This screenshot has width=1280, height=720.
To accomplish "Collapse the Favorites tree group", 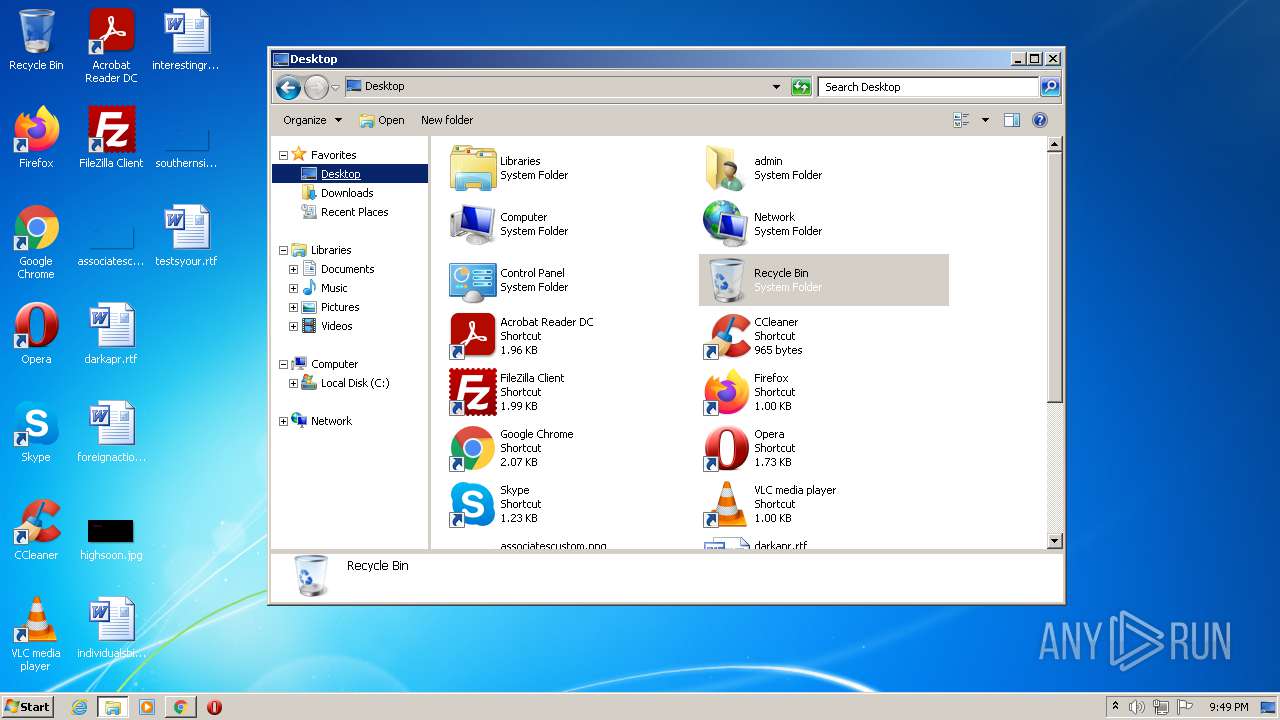I will [283, 155].
